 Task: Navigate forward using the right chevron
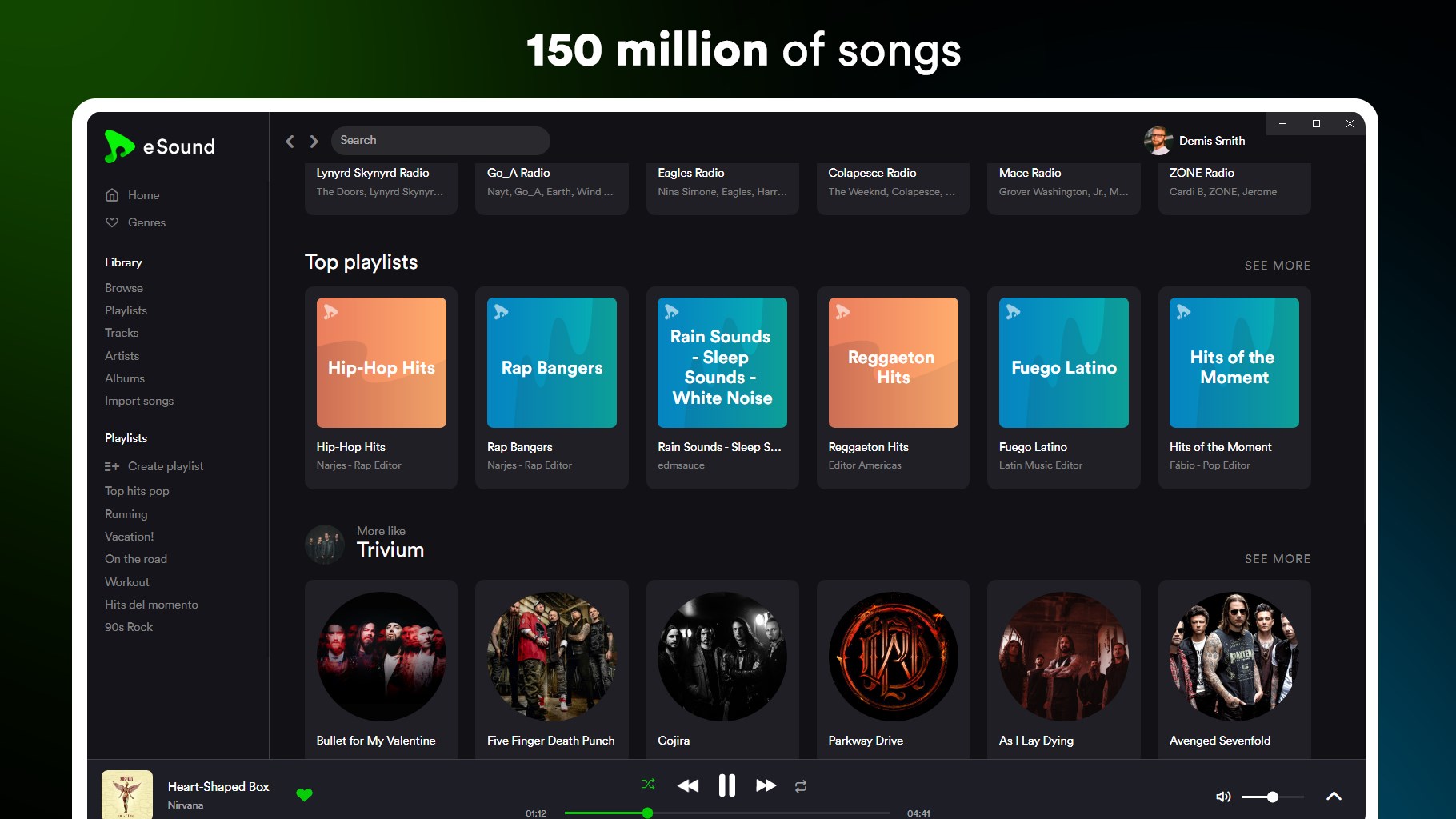(x=314, y=141)
